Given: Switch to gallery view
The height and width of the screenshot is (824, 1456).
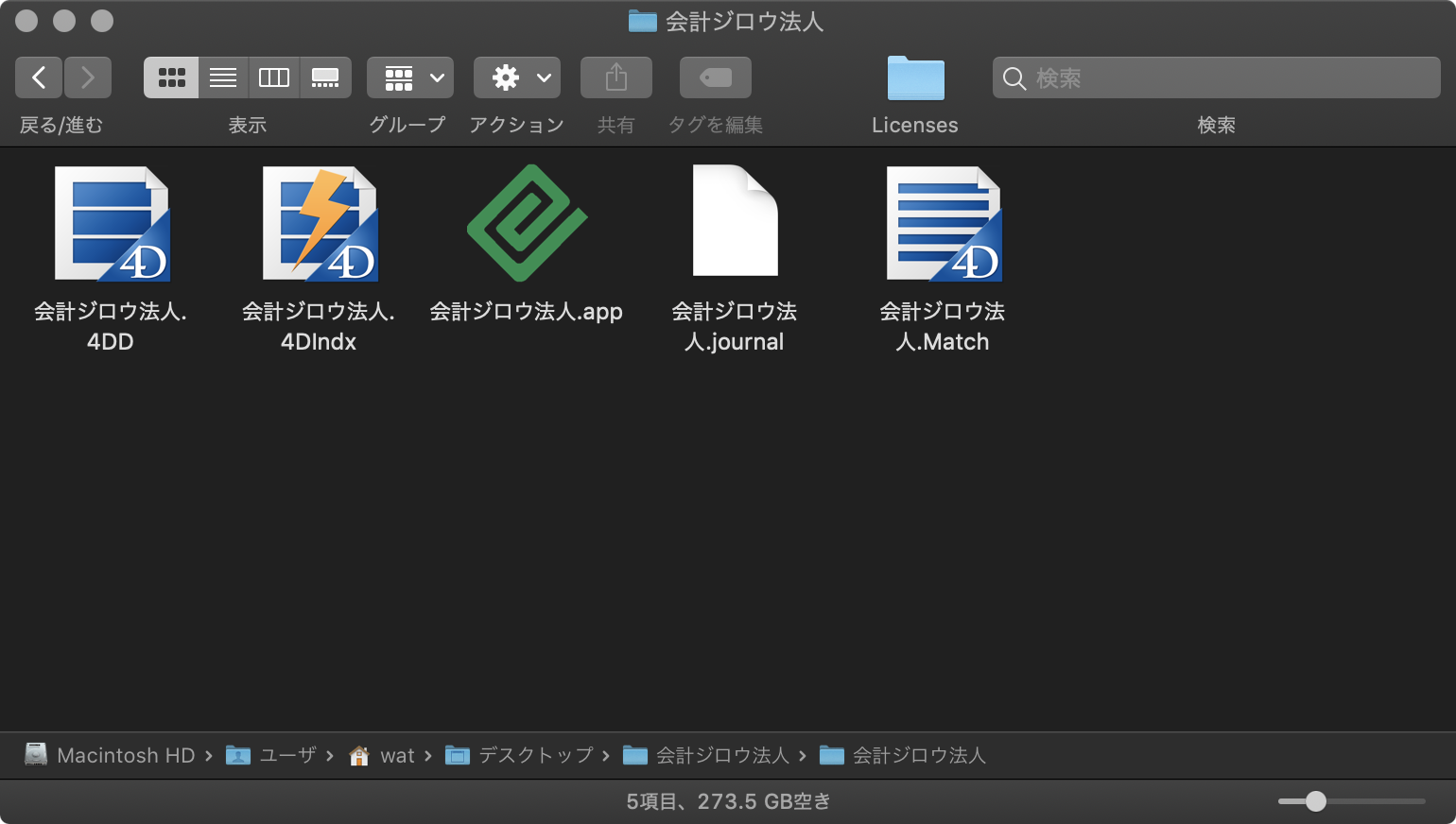Looking at the screenshot, I should (x=325, y=77).
